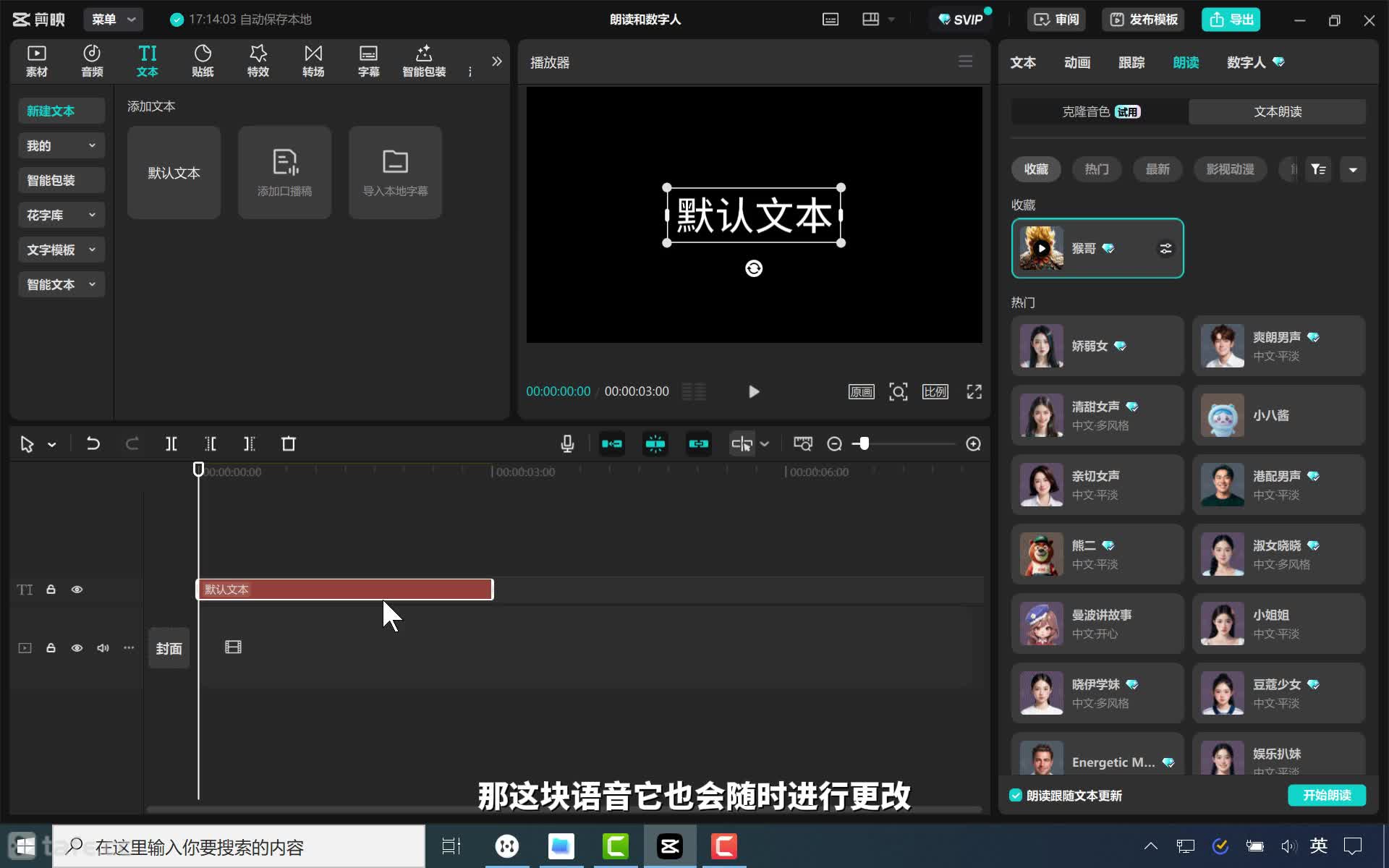Viewport: 1389px width, 868px height.
Task: Switch to the 数字人 tab
Action: [x=1255, y=62]
